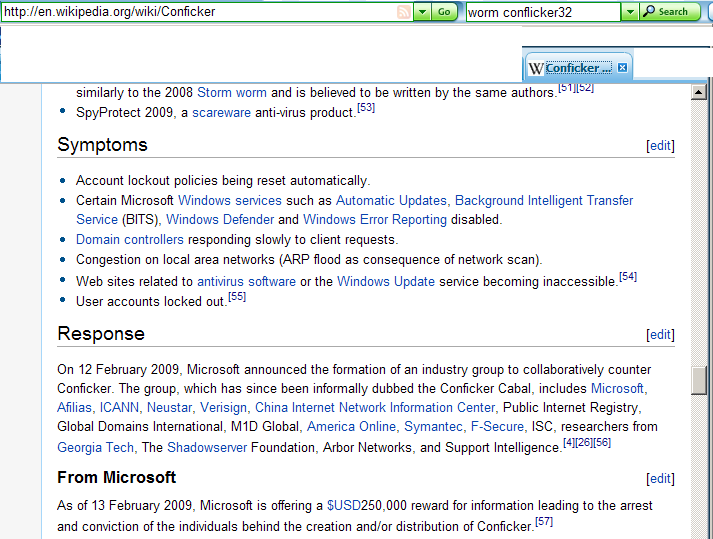Open the Windows Error Reporting link

click(x=375, y=220)
